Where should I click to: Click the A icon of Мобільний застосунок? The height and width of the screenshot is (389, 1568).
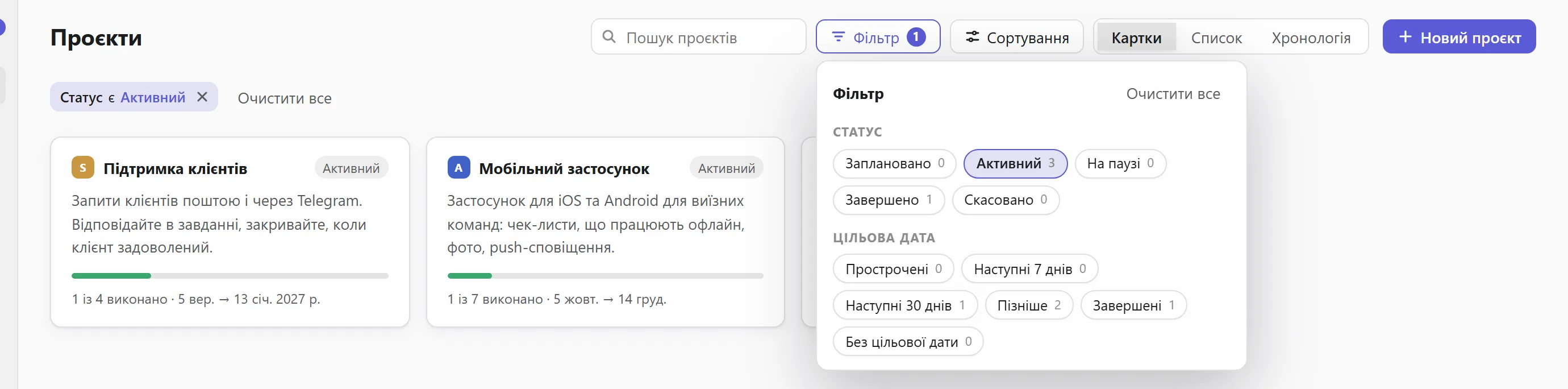(x=458, y=168)
